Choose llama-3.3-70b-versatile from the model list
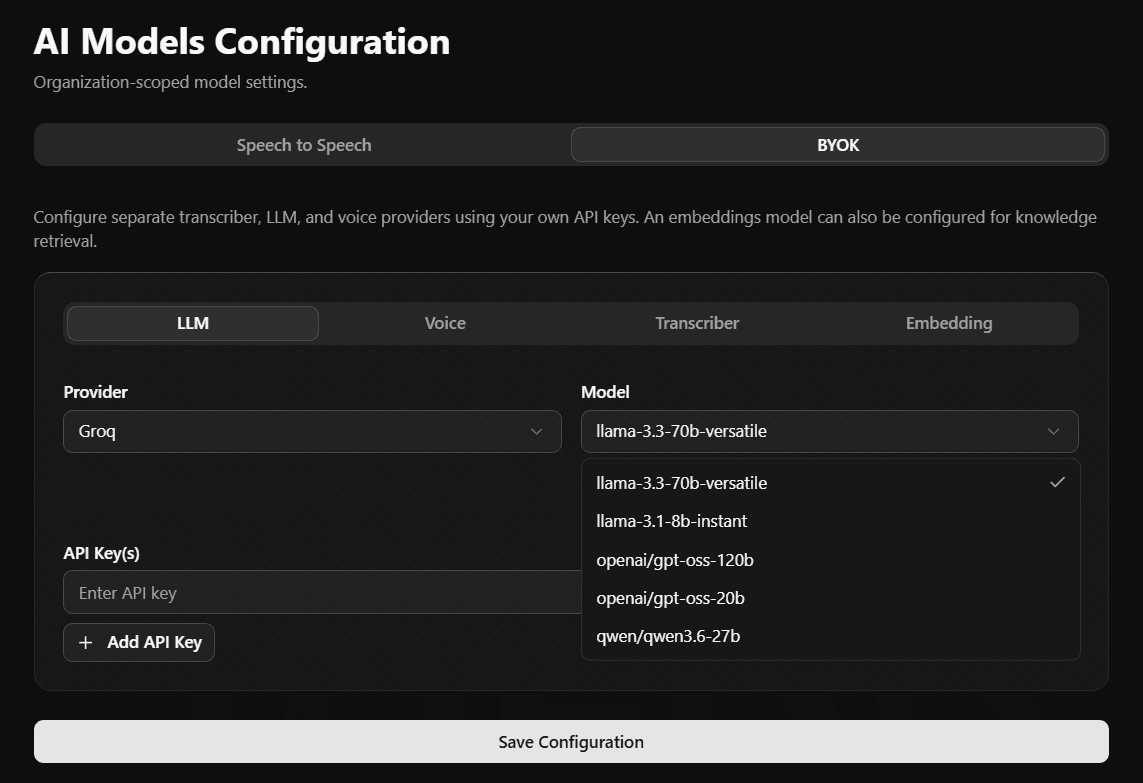This screenshot has height=783, width=1143. [x=830, y=483]
